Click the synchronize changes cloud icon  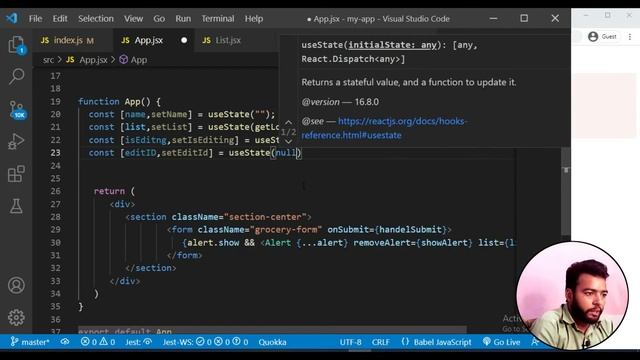65,342
